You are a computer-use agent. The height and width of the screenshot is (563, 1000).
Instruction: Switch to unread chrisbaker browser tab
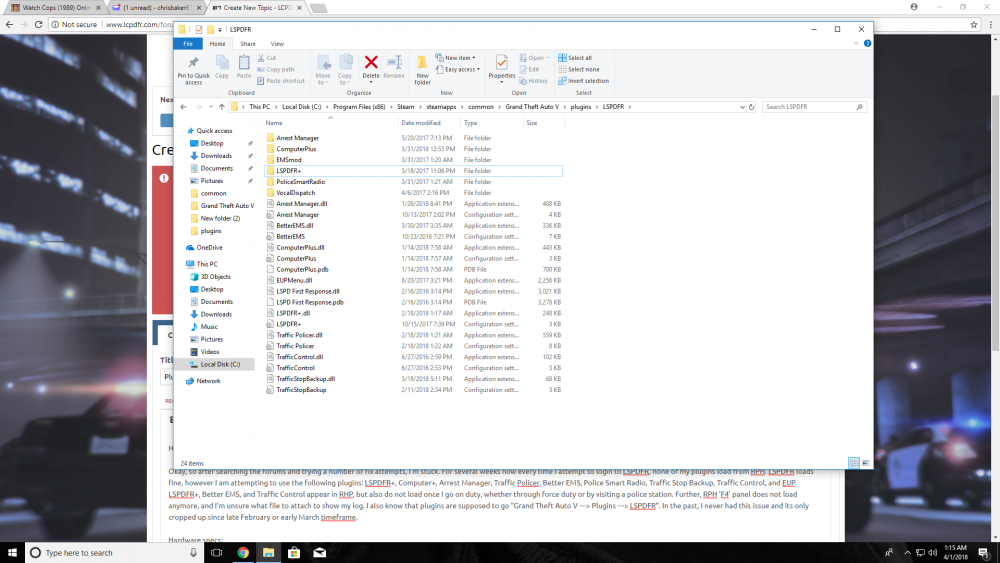coord(157,8)
